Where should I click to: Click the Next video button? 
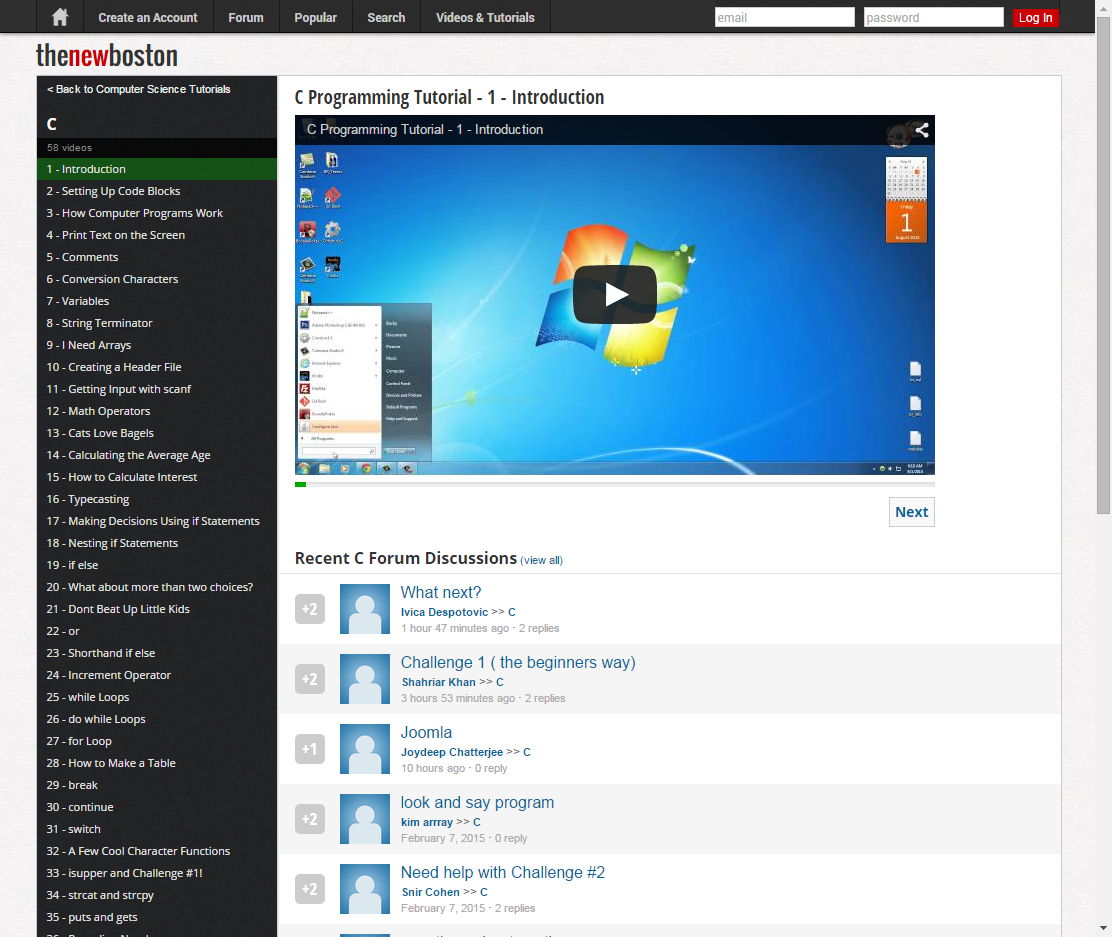911,512
